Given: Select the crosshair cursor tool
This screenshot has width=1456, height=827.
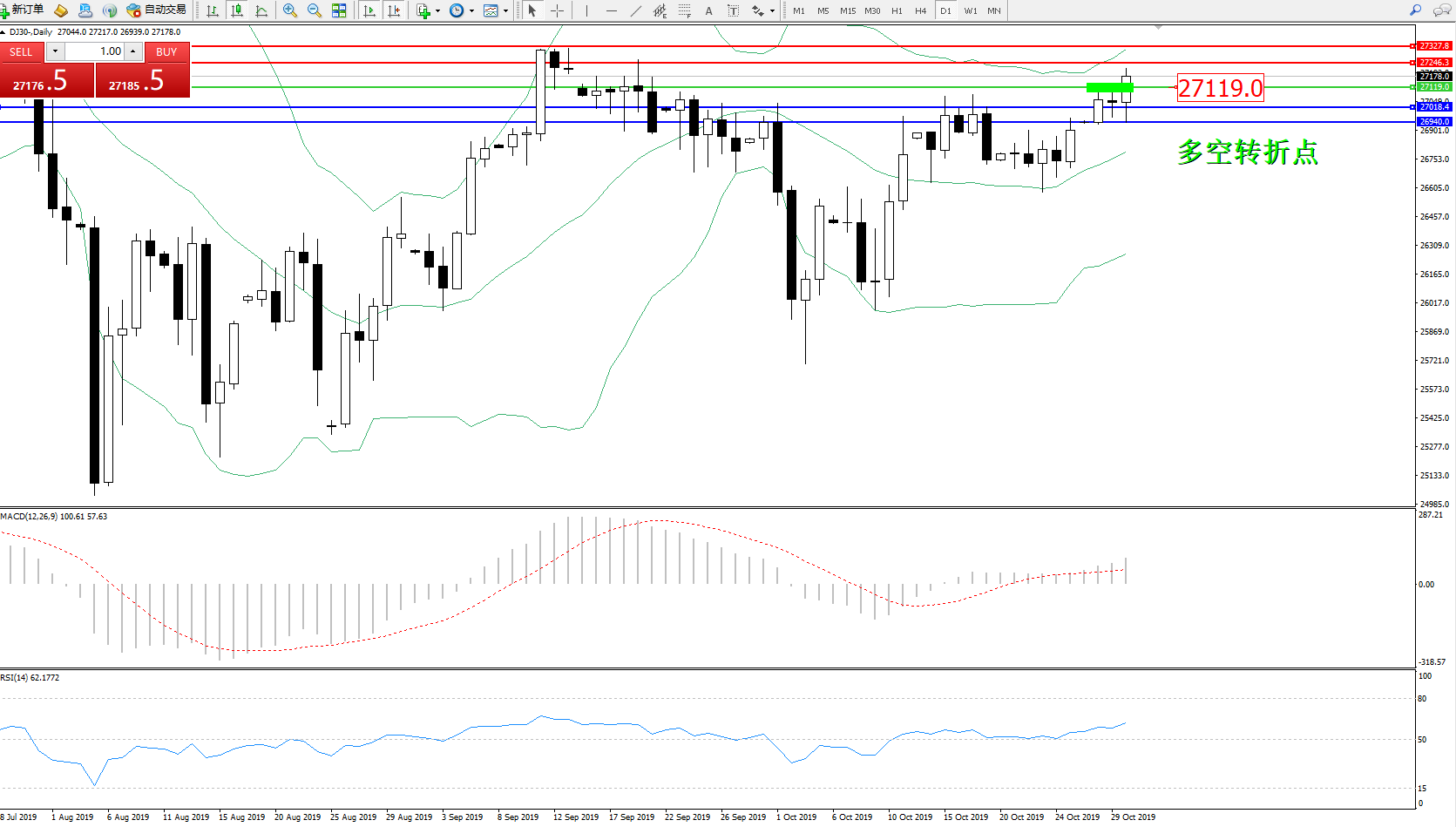Looking at the screenshot, I should coord(558,10).
